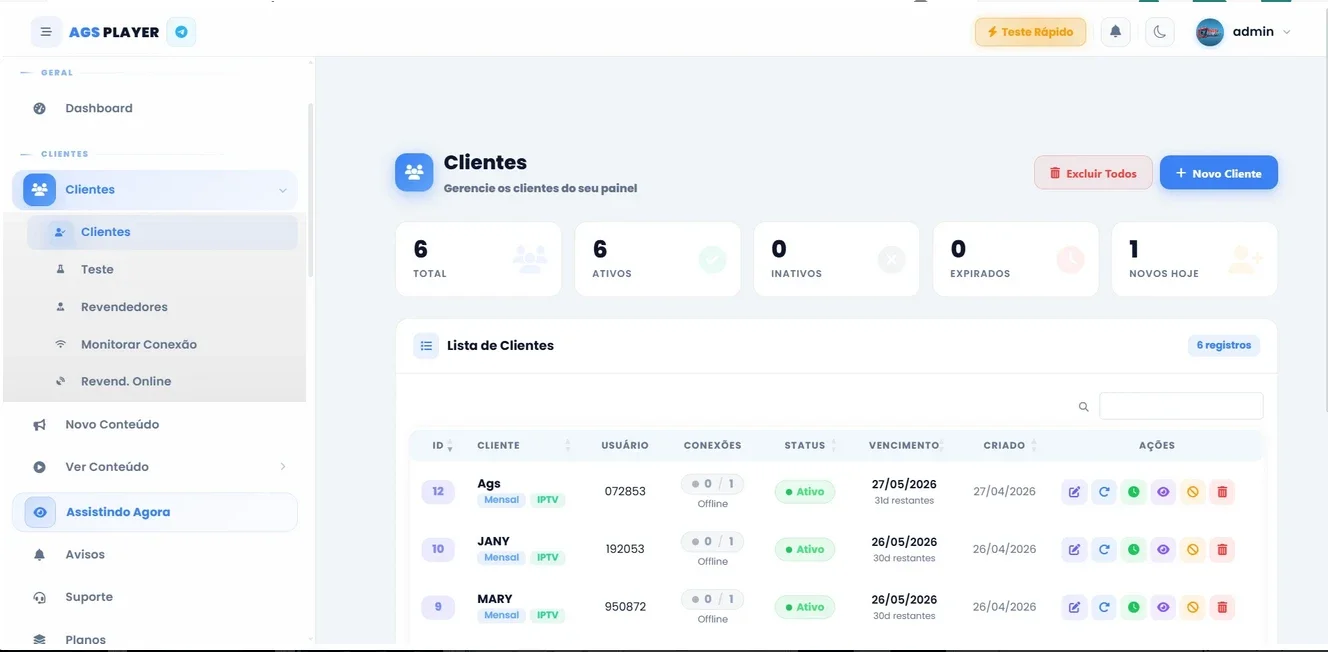Click ID badge 12

438,492
